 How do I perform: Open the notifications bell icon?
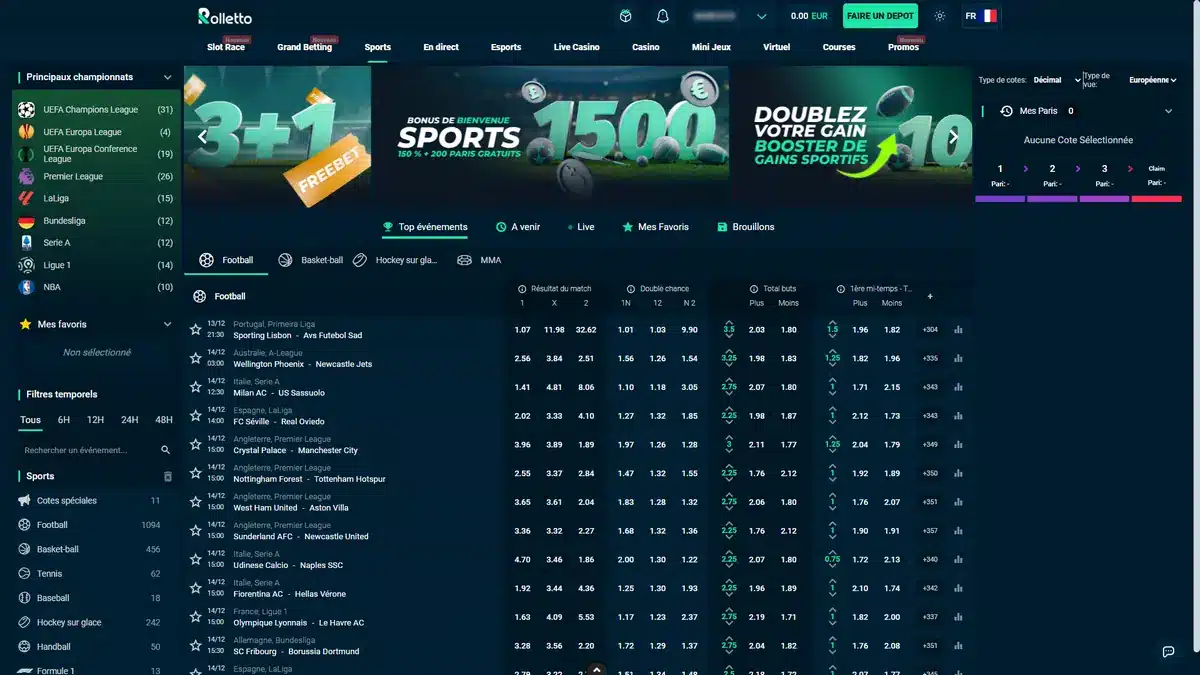(x=662, y=16)
